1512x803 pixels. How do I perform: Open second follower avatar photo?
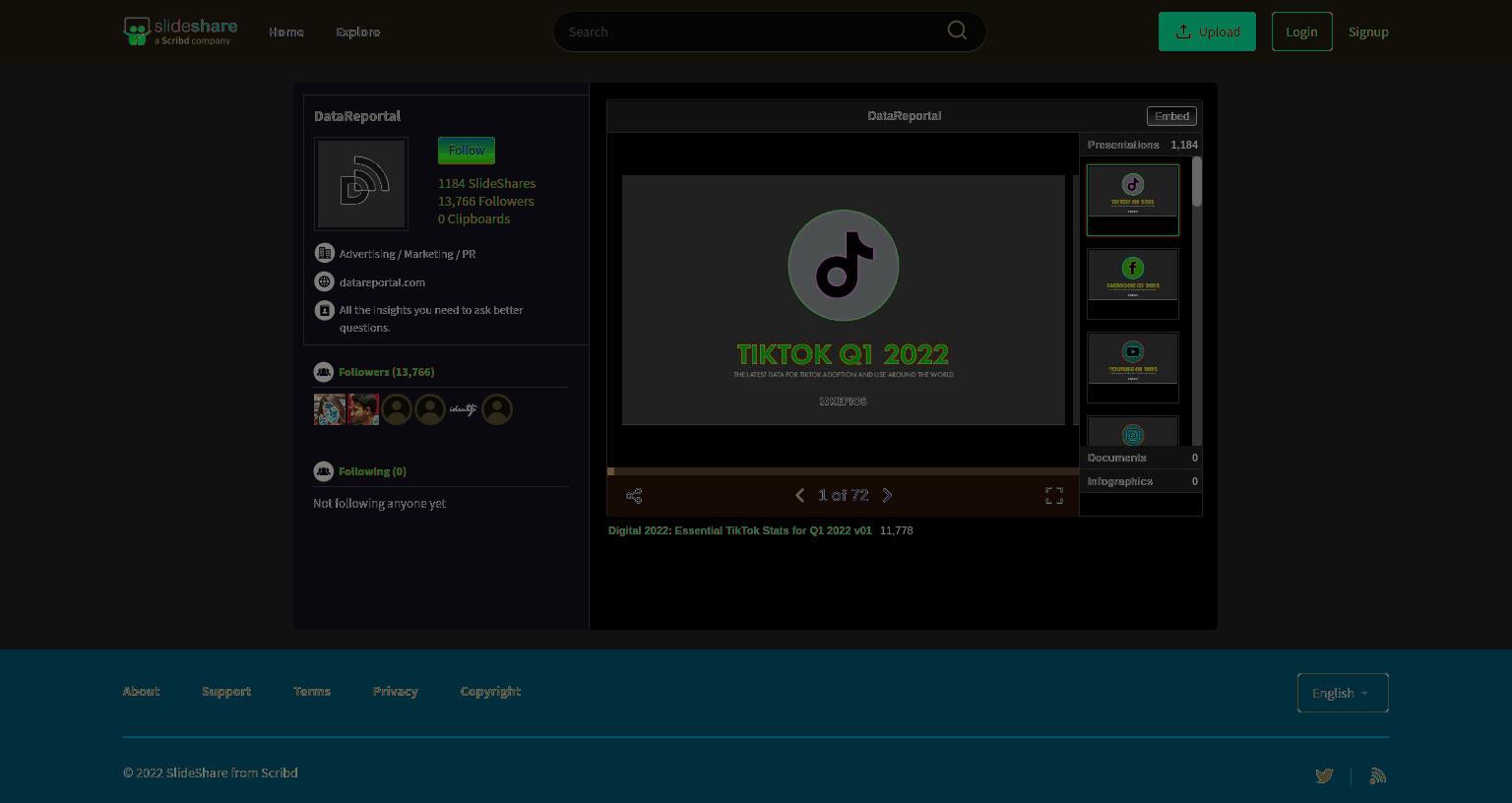pyautogui.click(x=363, y=409)
